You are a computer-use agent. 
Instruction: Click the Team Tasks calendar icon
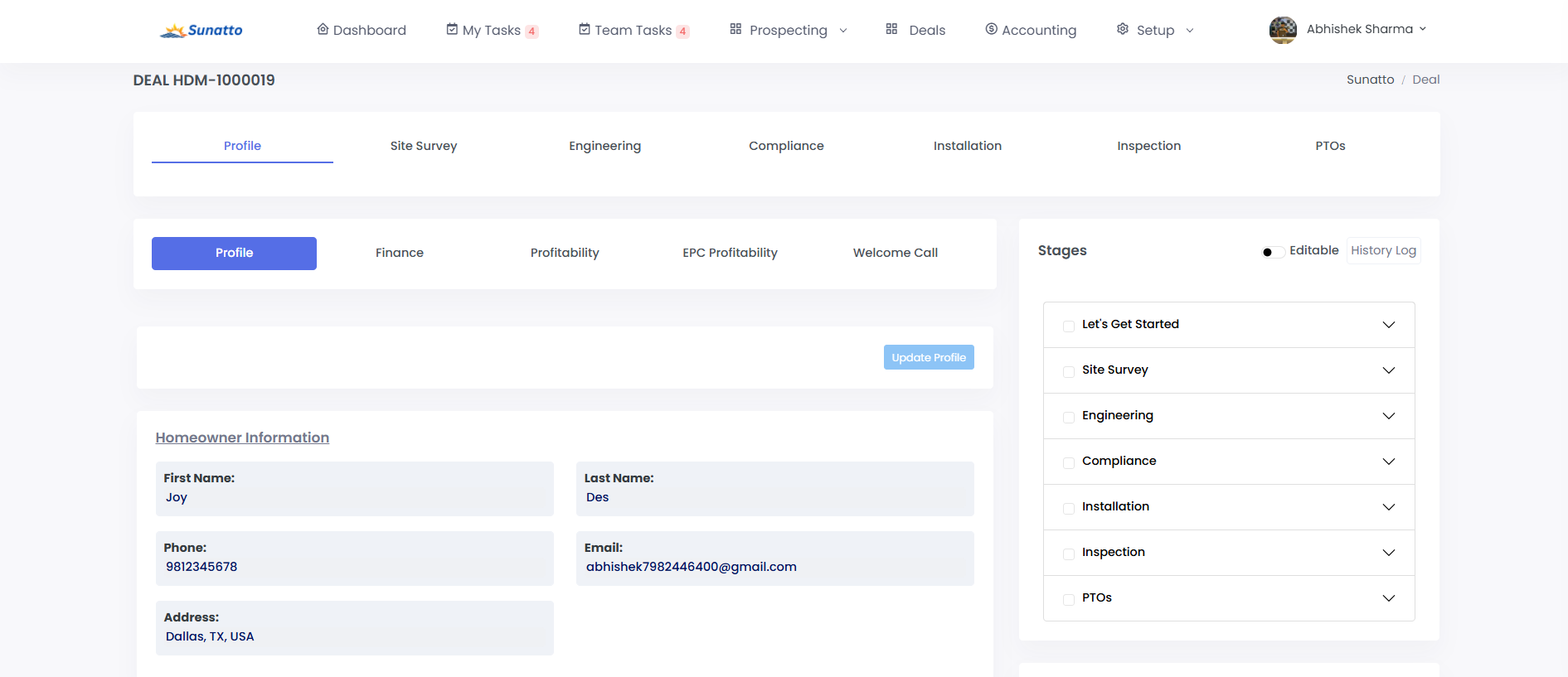(585, 29)
